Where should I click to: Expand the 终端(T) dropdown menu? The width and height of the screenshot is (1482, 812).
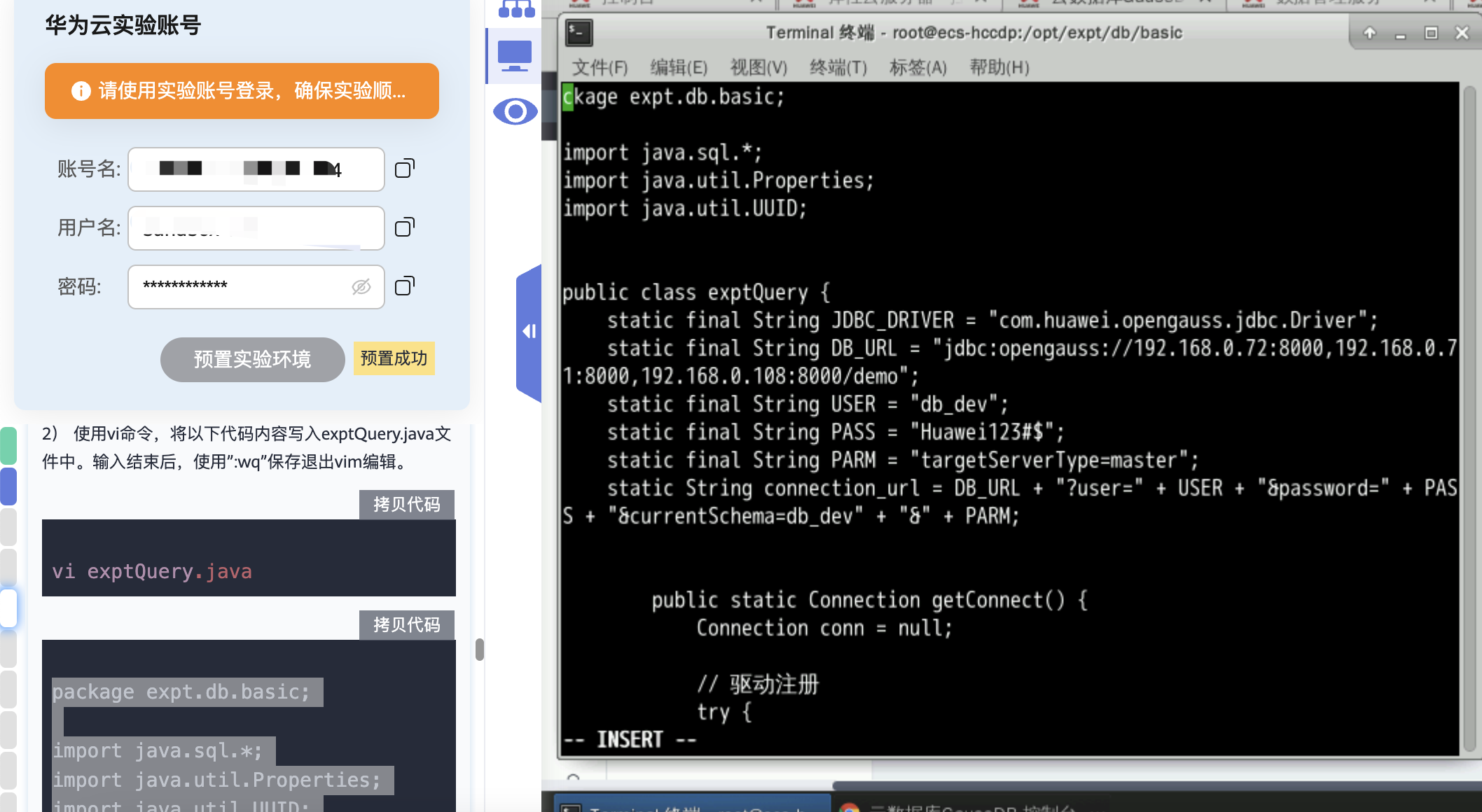coord(838,68)
